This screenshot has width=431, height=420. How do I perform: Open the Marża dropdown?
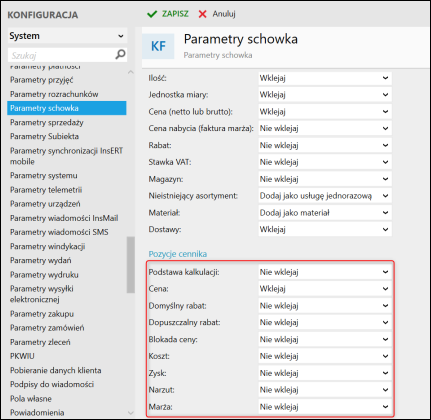325,407
